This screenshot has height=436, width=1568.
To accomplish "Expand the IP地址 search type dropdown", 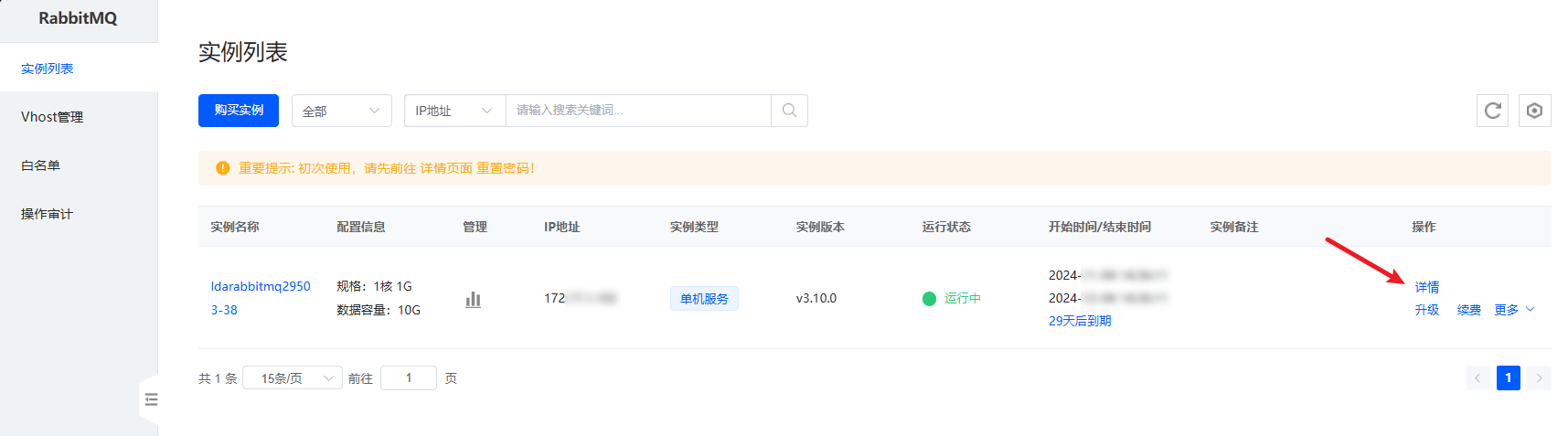I will pos(453,111).
